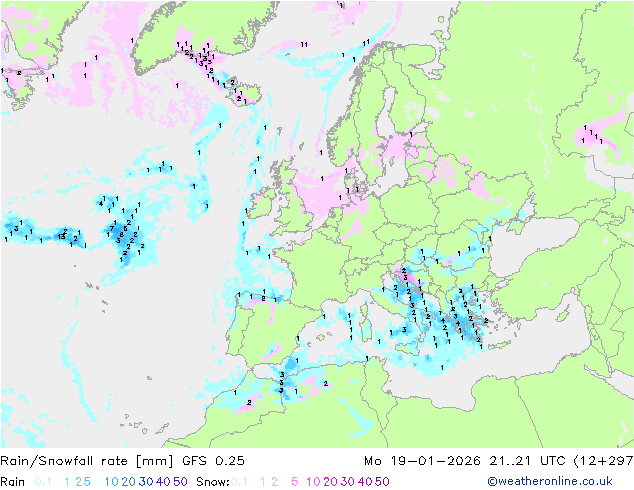Image resolution: width=634 pixels, height=490 pixels.
Task: Click the '21..21 UTC' time text
Action: click(527, 460)
